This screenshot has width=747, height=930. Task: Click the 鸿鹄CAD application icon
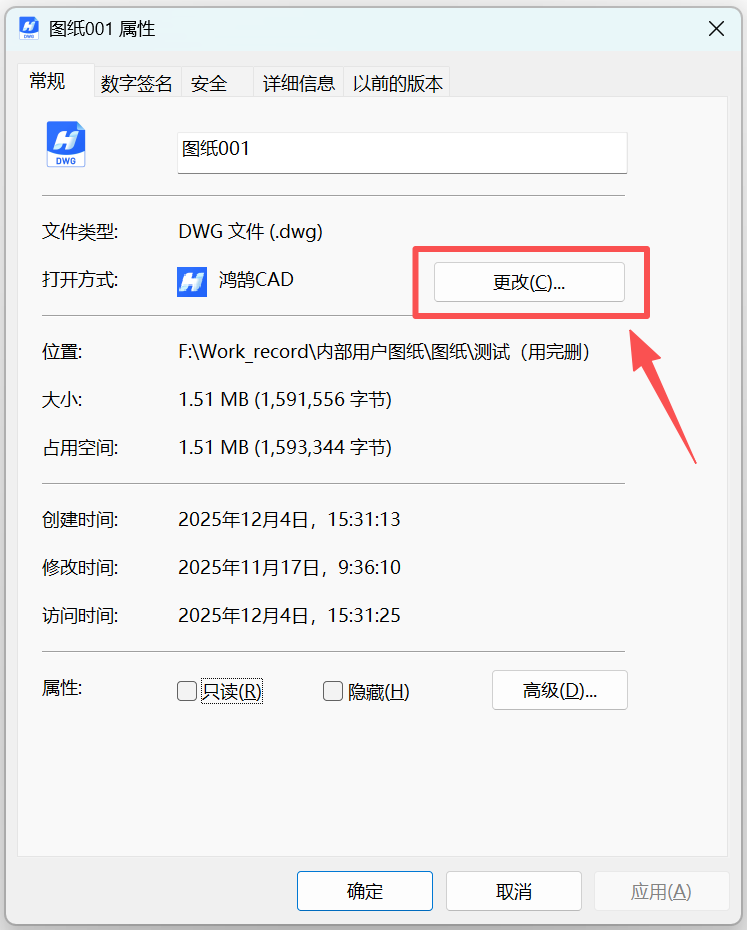(x=192, y=281)
